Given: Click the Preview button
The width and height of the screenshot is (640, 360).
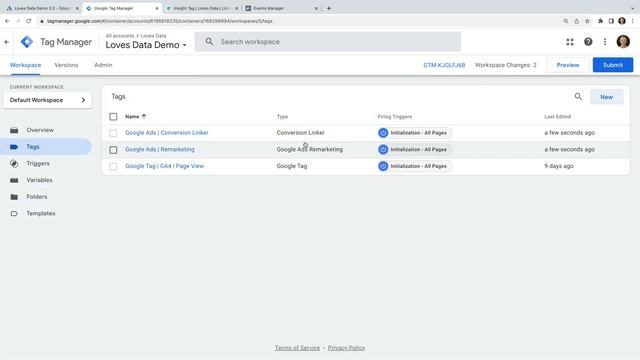Looking at the screenshot, I should [x=568, y=65].
